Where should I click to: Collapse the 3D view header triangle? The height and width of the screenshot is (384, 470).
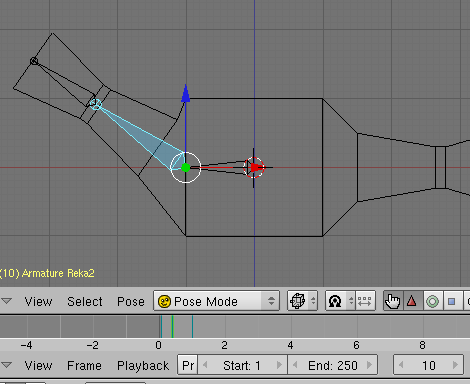(x=6, y=301)
